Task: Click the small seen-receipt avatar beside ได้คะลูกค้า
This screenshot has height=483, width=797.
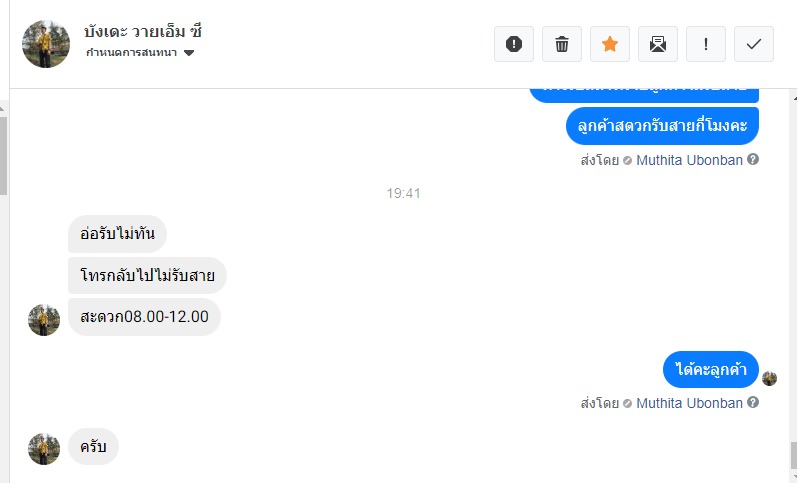Action: 769,378
